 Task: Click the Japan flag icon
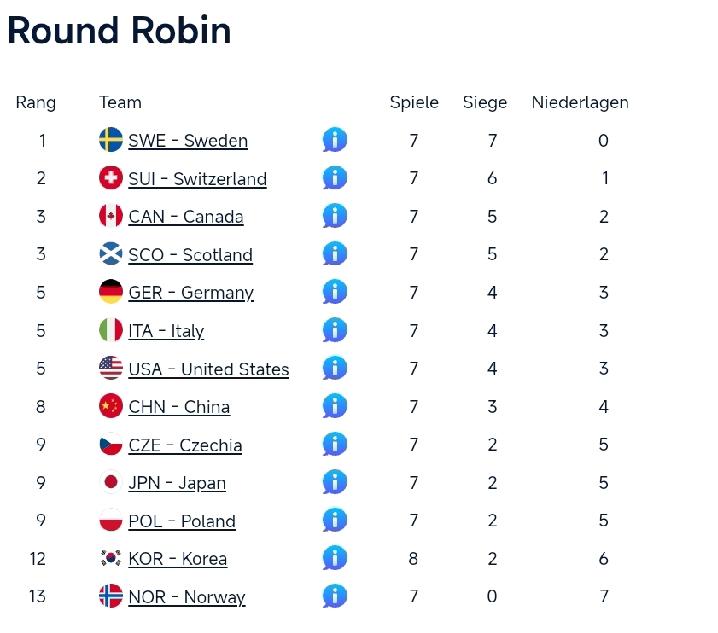point(111,482)
